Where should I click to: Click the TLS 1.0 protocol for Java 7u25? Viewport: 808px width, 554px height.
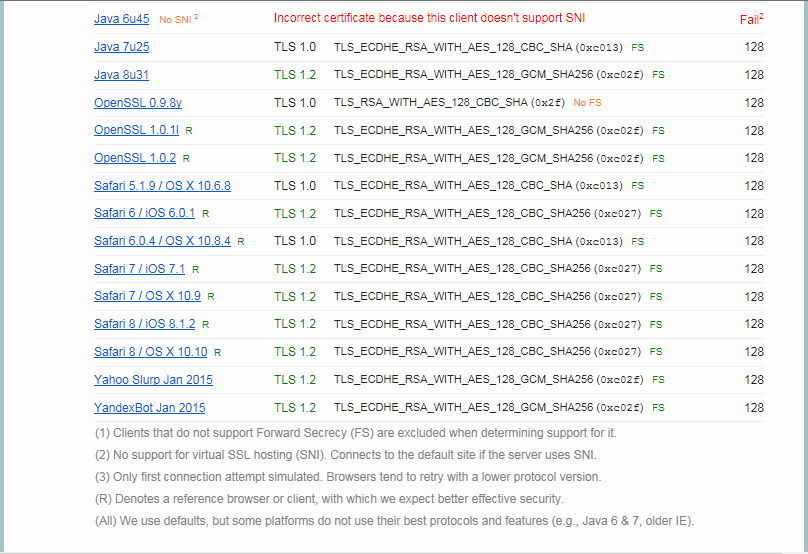(x=295, y=47)
